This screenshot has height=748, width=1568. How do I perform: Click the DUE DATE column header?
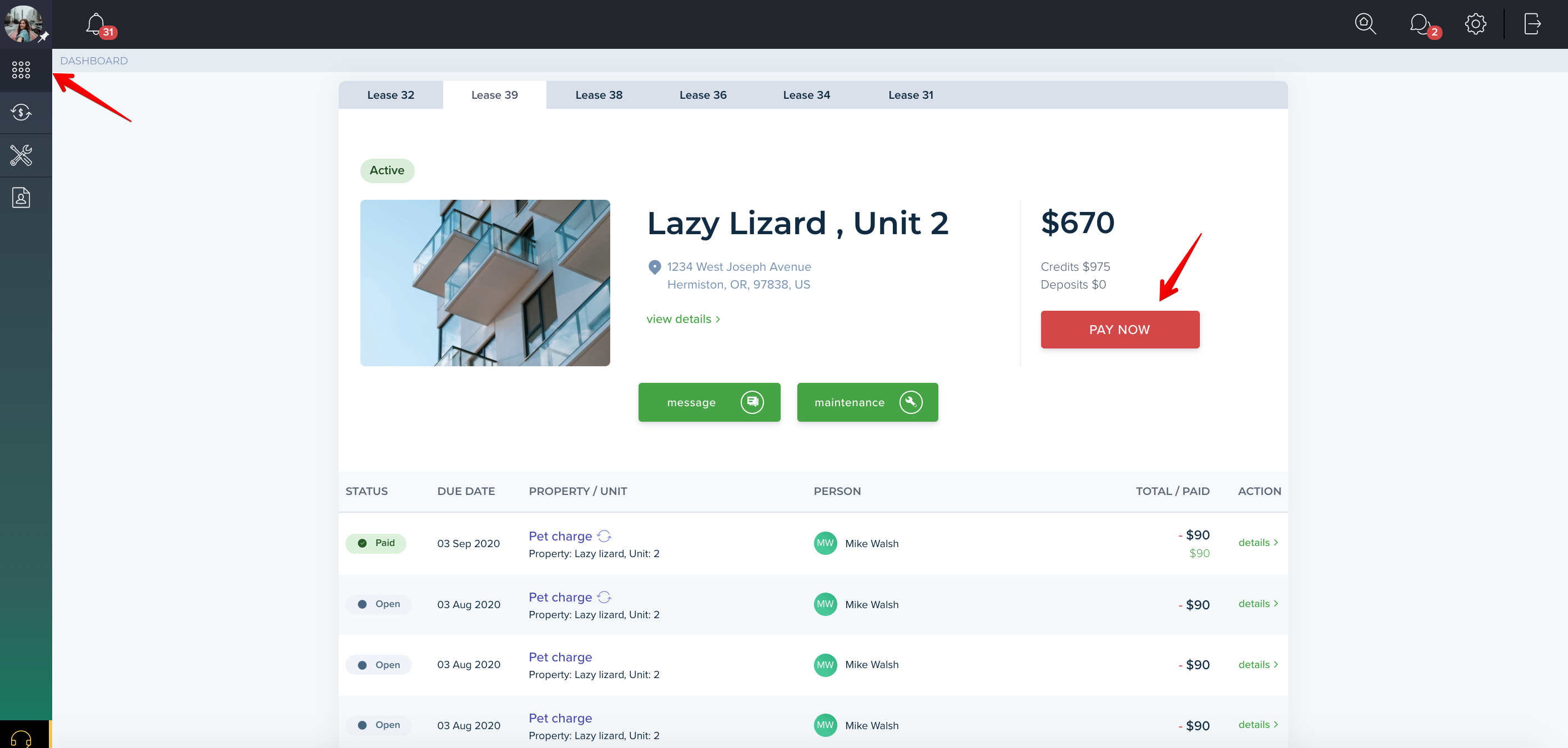466,492
